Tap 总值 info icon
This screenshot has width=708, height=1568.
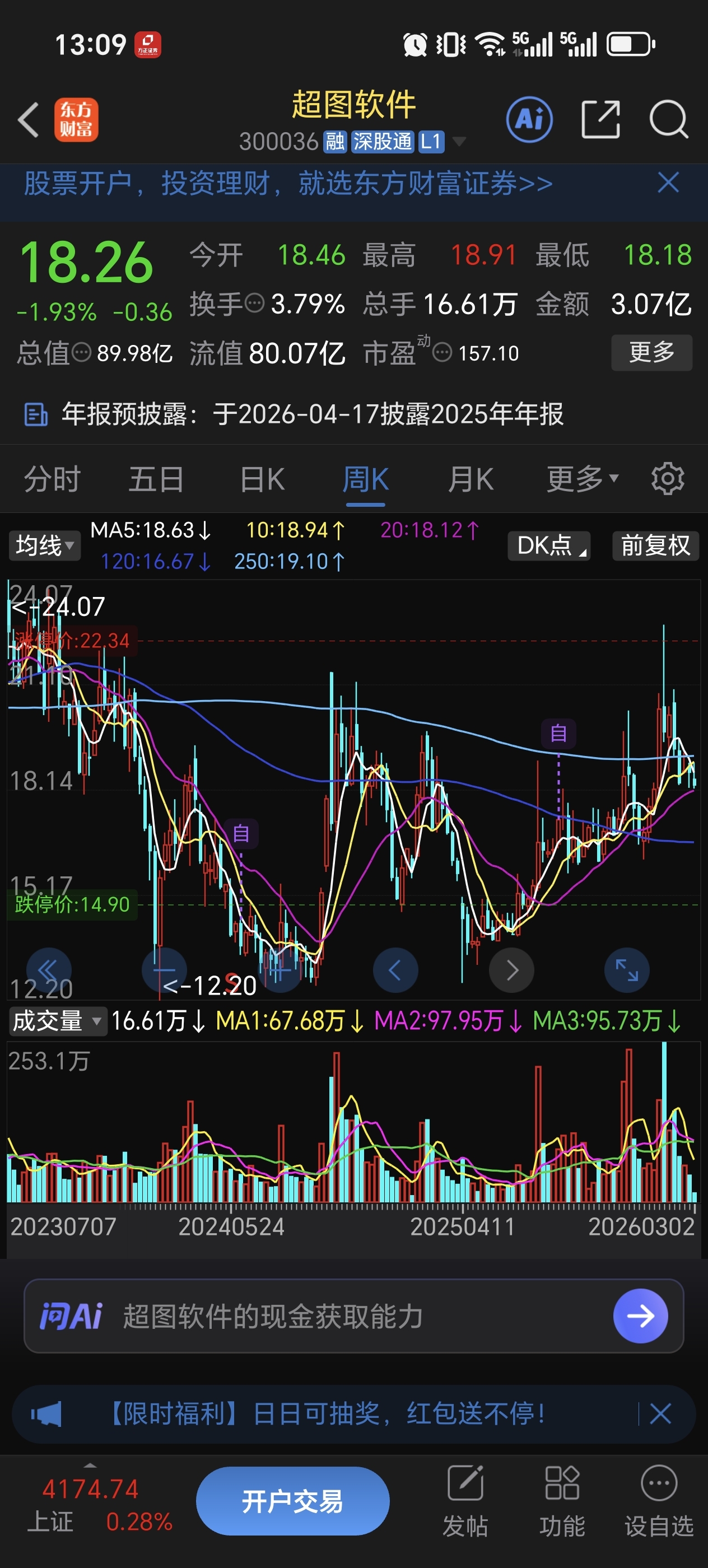(x=82, y=352)
